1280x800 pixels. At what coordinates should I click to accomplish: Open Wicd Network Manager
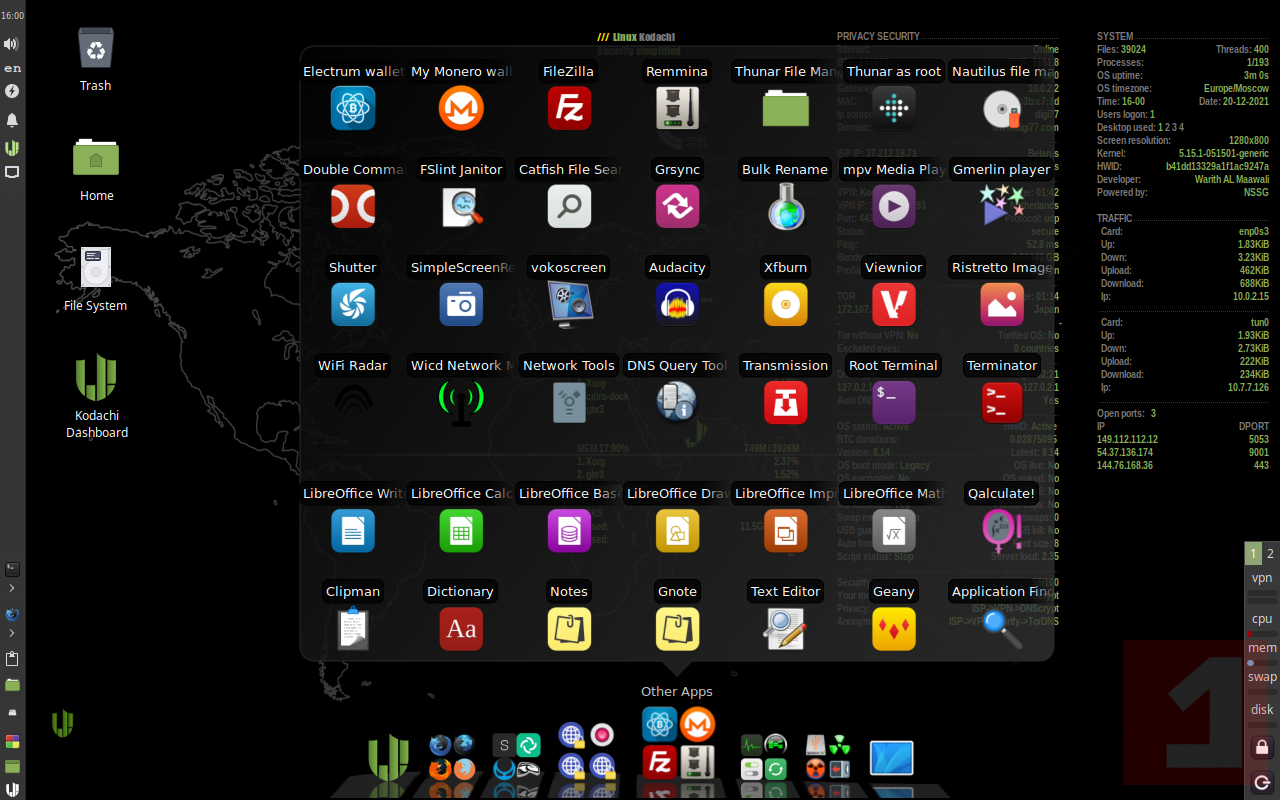[461, 402]
